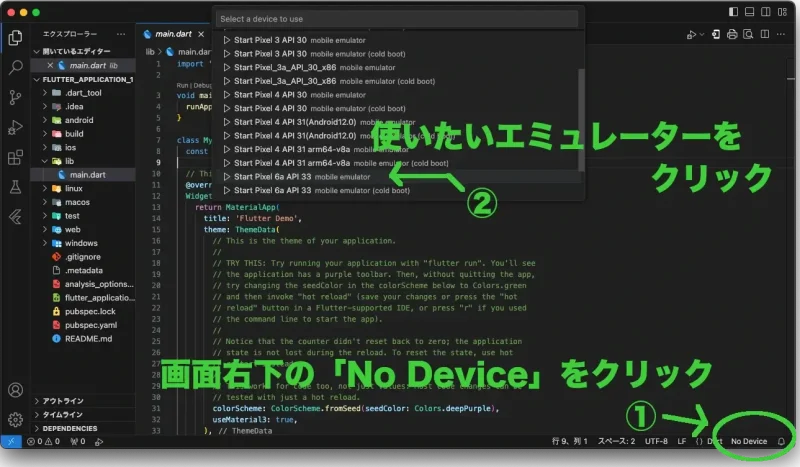Screen dimensions: 800x467
Task: Expand the .dart_tool folder
Action: [x=83, y=93]
